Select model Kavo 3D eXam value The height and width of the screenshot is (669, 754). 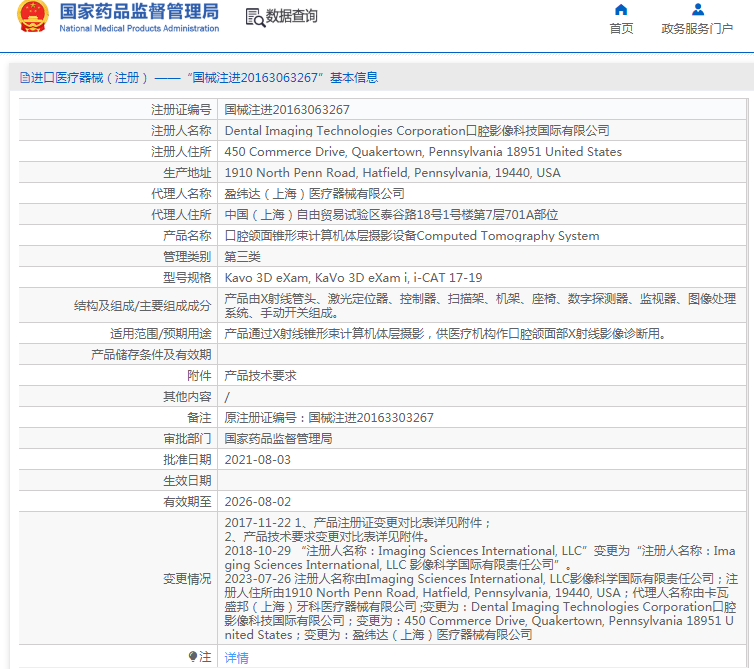pyautogui.click(x=353, y=278)
